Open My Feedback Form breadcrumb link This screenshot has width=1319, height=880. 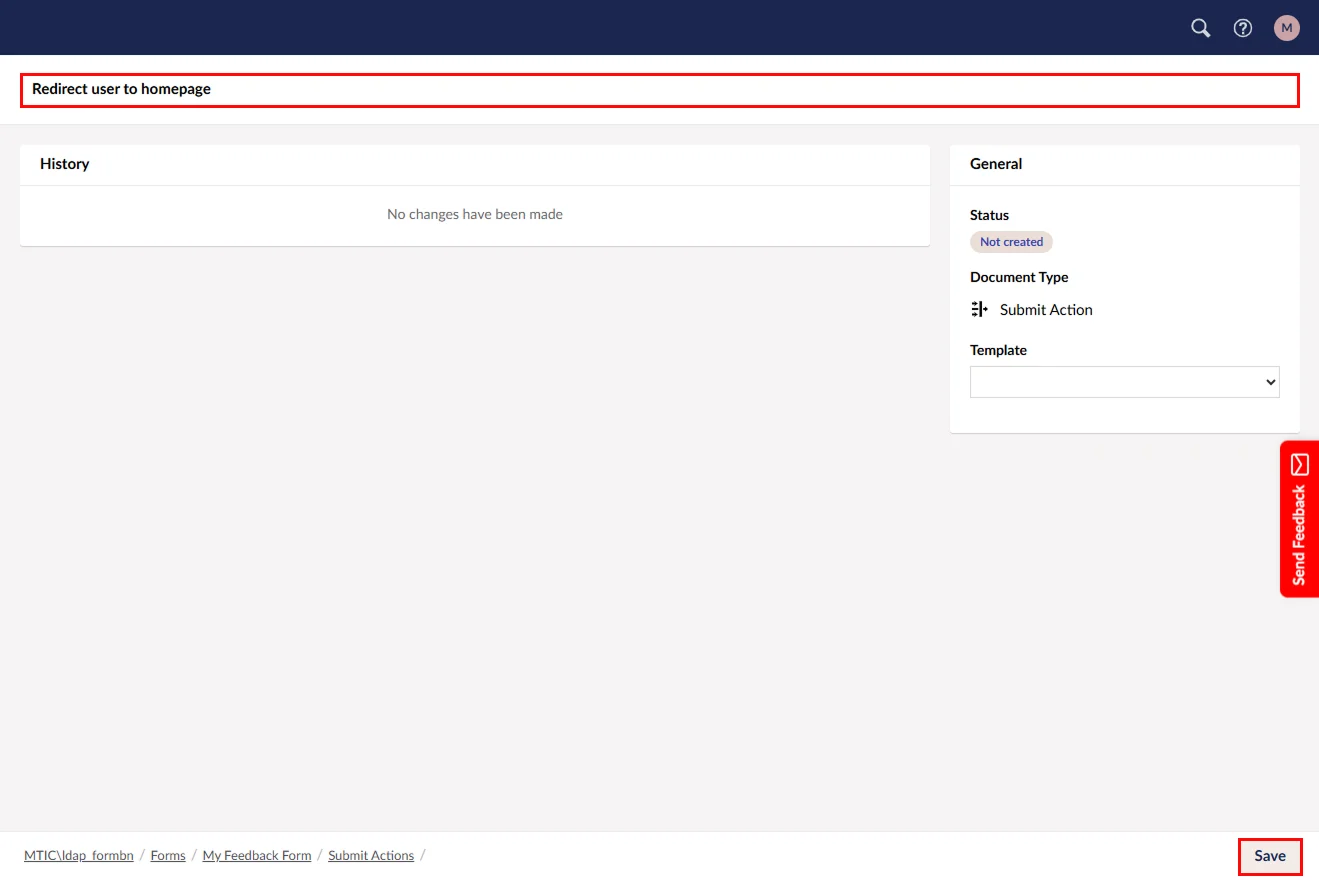[257, 856]
